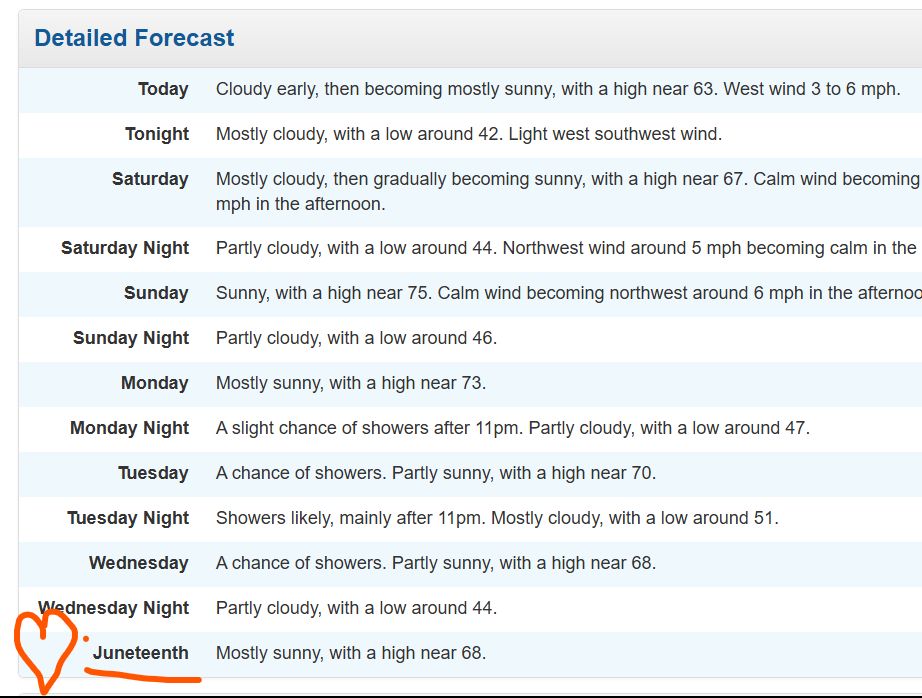Click the Tuesday Night showers likely text

[x=497, y=518]
